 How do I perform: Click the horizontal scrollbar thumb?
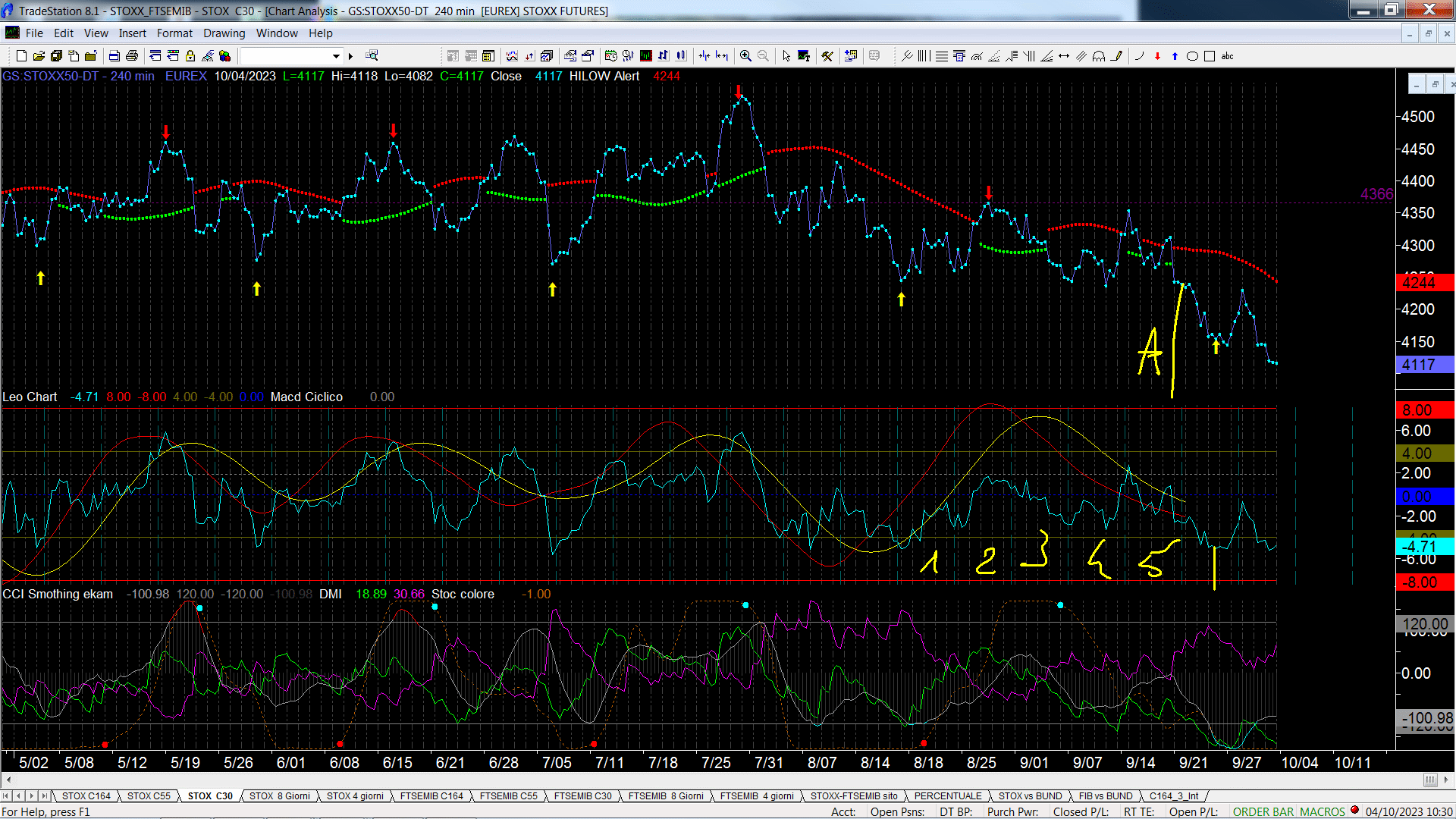point(1430,780)
